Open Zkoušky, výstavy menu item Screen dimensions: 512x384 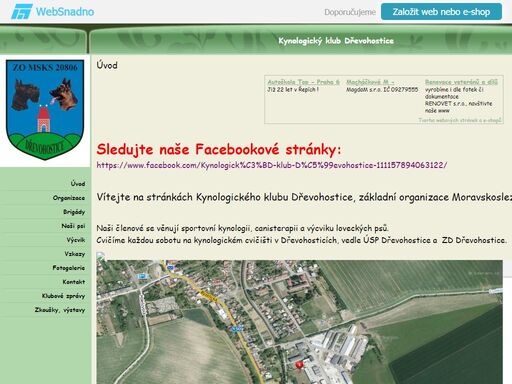[60, 310]
